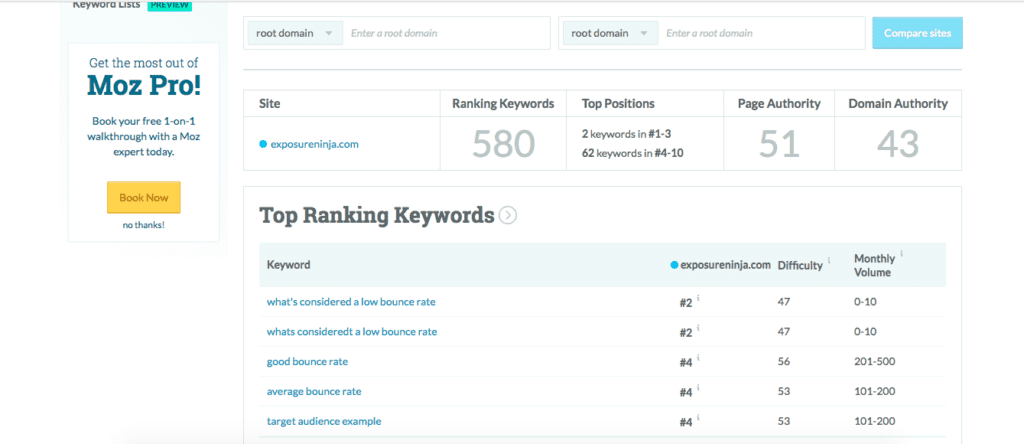This screenshot has width=1024, height=444.
Task: Open the first root domain dropdown
Action: pos(295,33)
